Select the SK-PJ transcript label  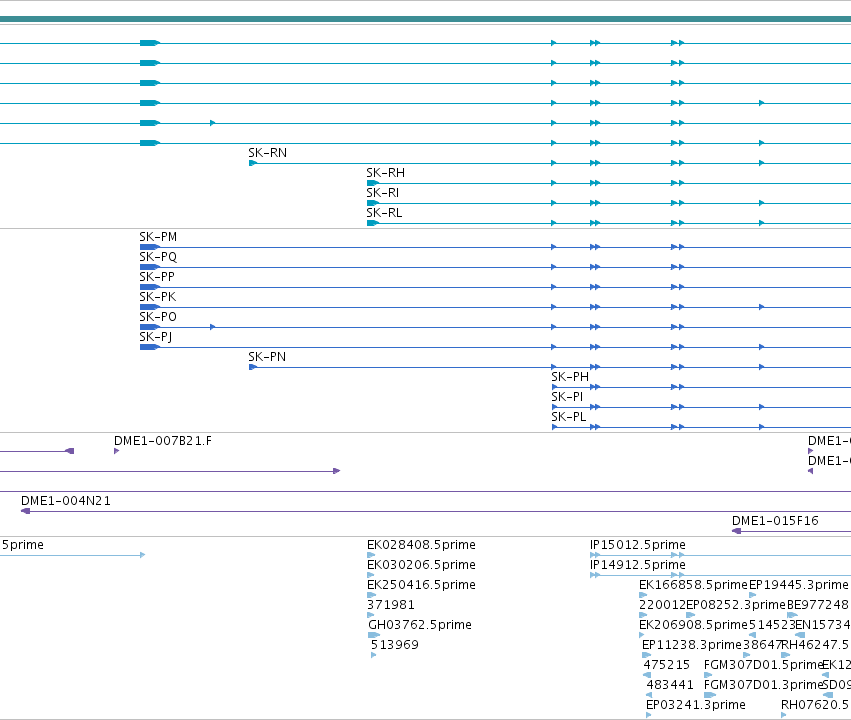(156, 337)
